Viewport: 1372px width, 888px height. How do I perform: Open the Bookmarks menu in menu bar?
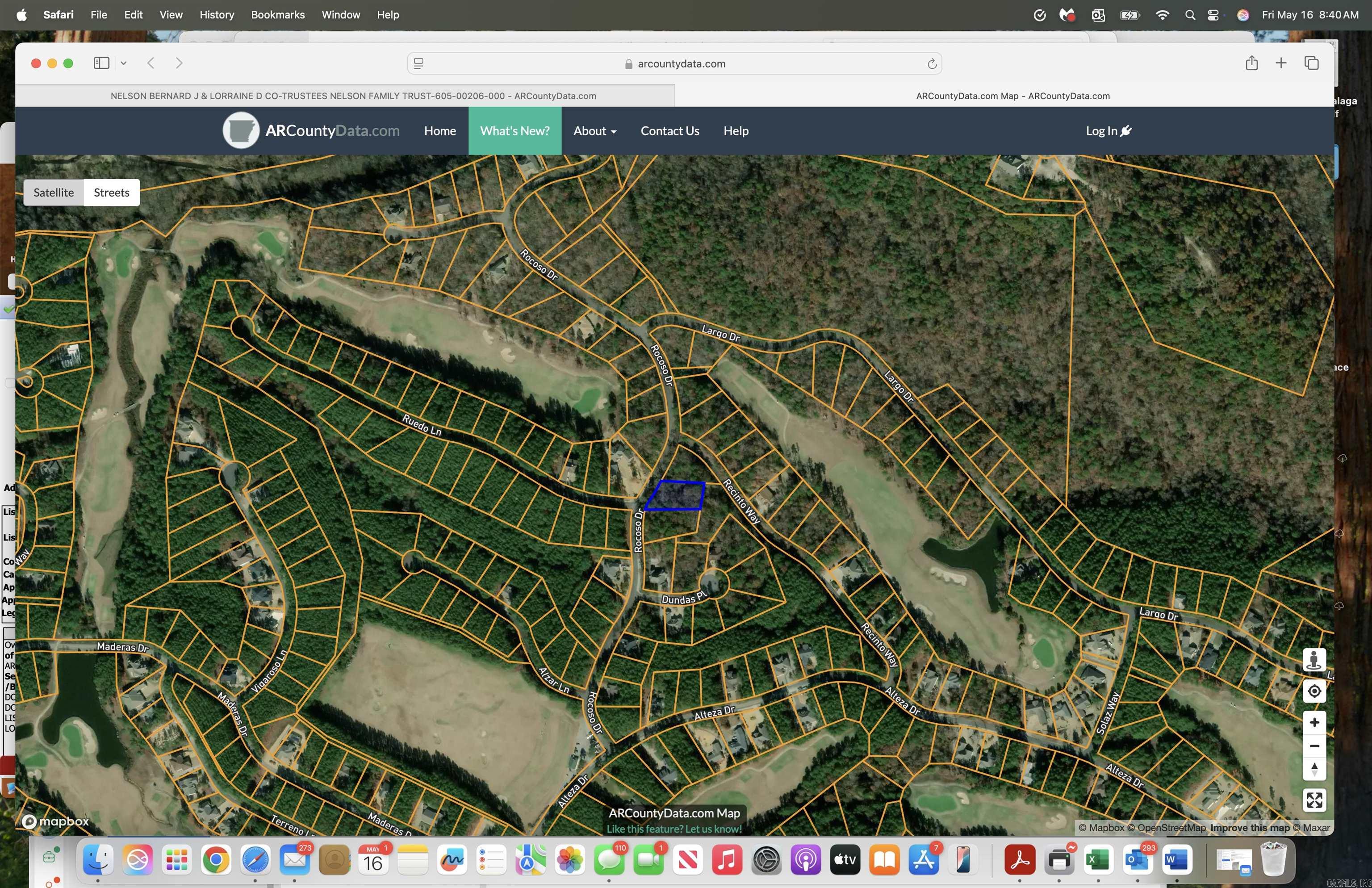point(277,15)
